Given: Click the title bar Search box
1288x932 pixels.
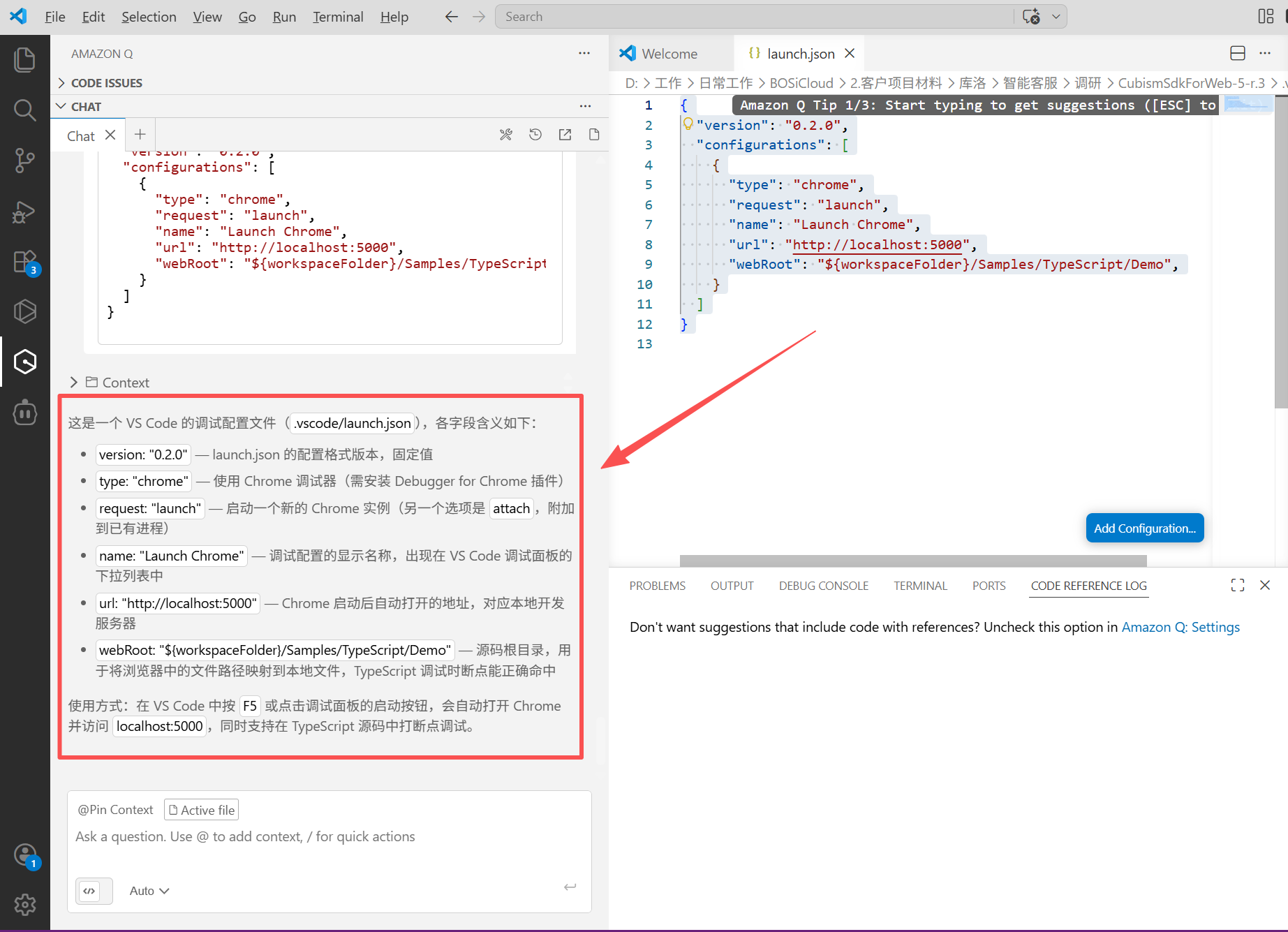Looking at the screenshot, I should [x=754, y=17].
